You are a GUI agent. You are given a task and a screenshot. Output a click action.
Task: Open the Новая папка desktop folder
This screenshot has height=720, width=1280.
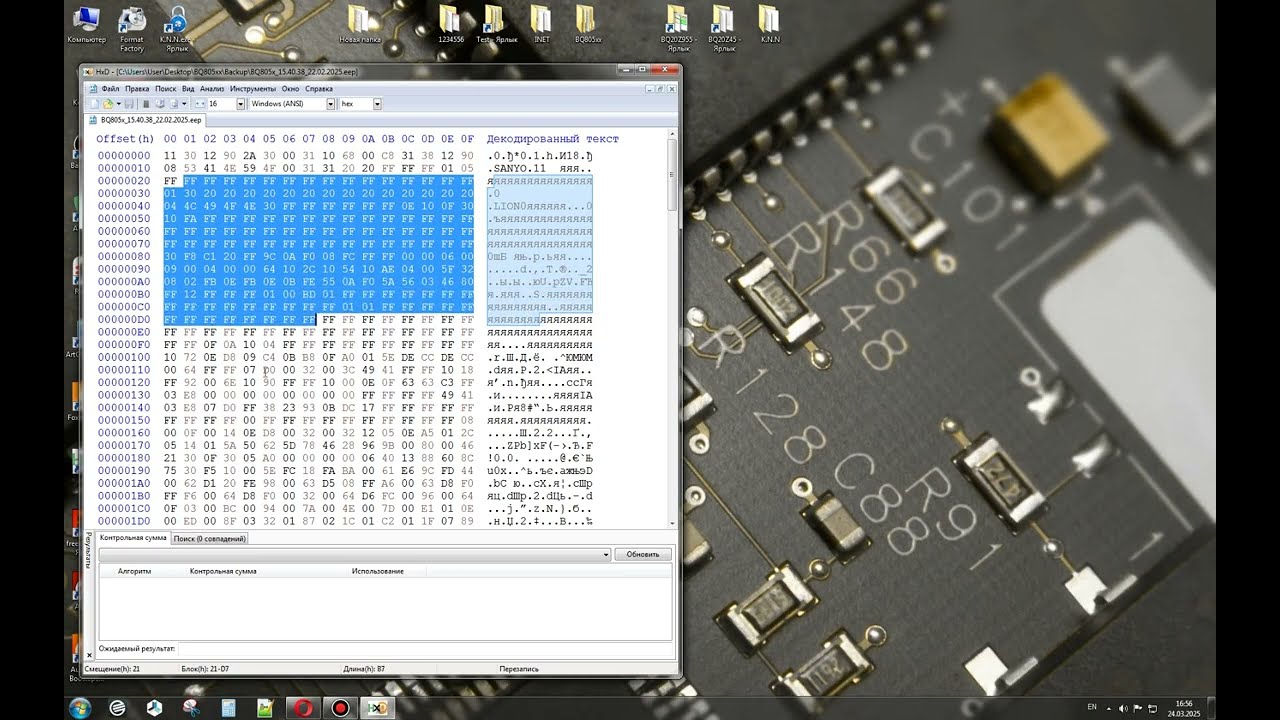click(x=360, y=24)
